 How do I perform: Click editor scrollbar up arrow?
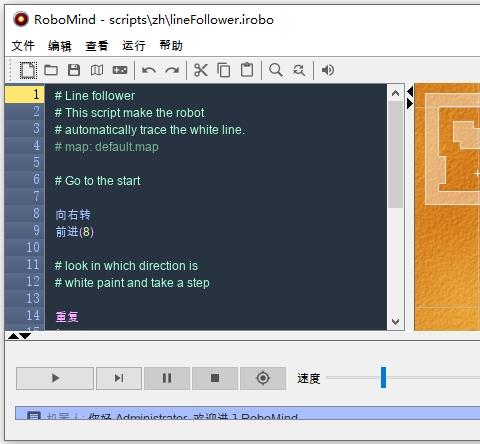click(x=396, y=93)
